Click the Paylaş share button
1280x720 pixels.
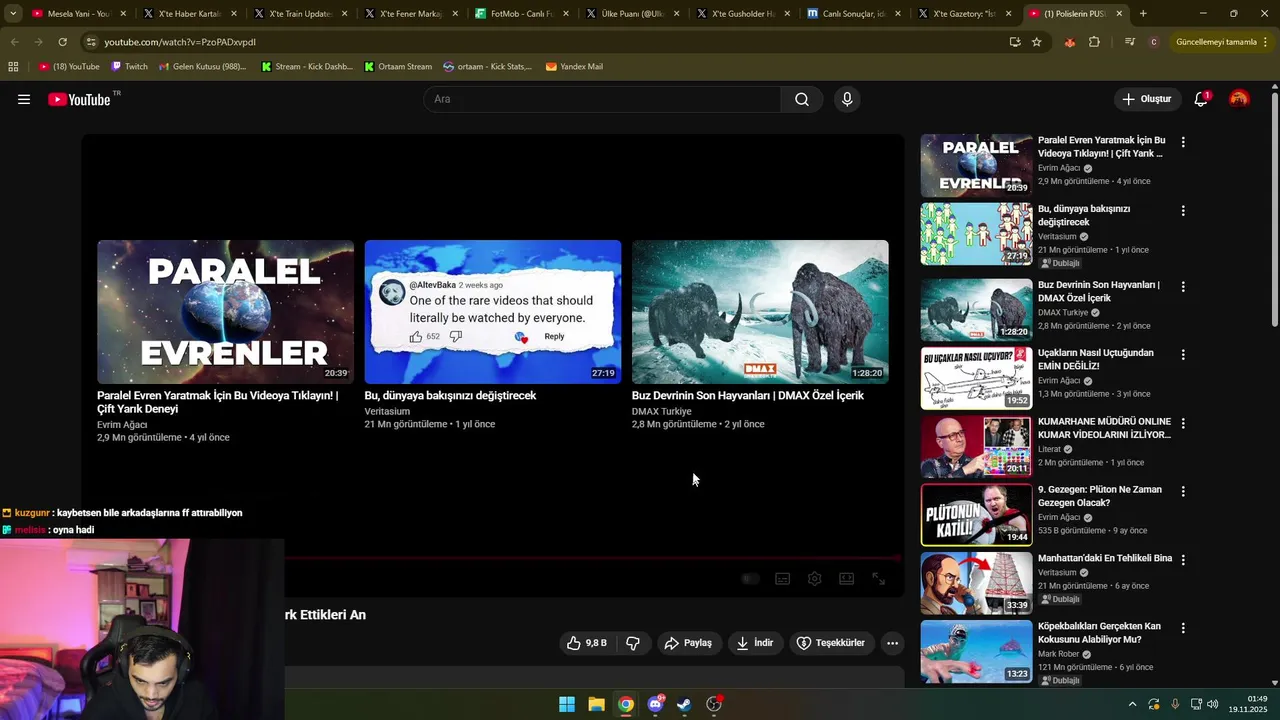(689, 643)
